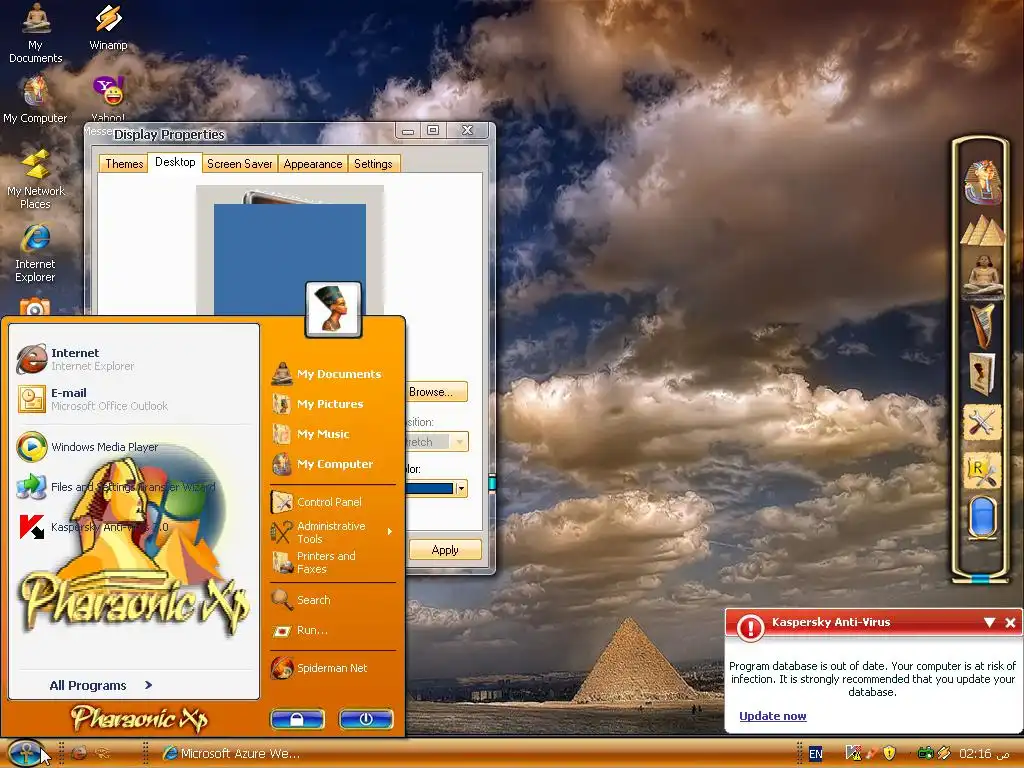Click the Winamp lightning tray icon
Viewport: 1024px width, 768px height.
point(944,753)
